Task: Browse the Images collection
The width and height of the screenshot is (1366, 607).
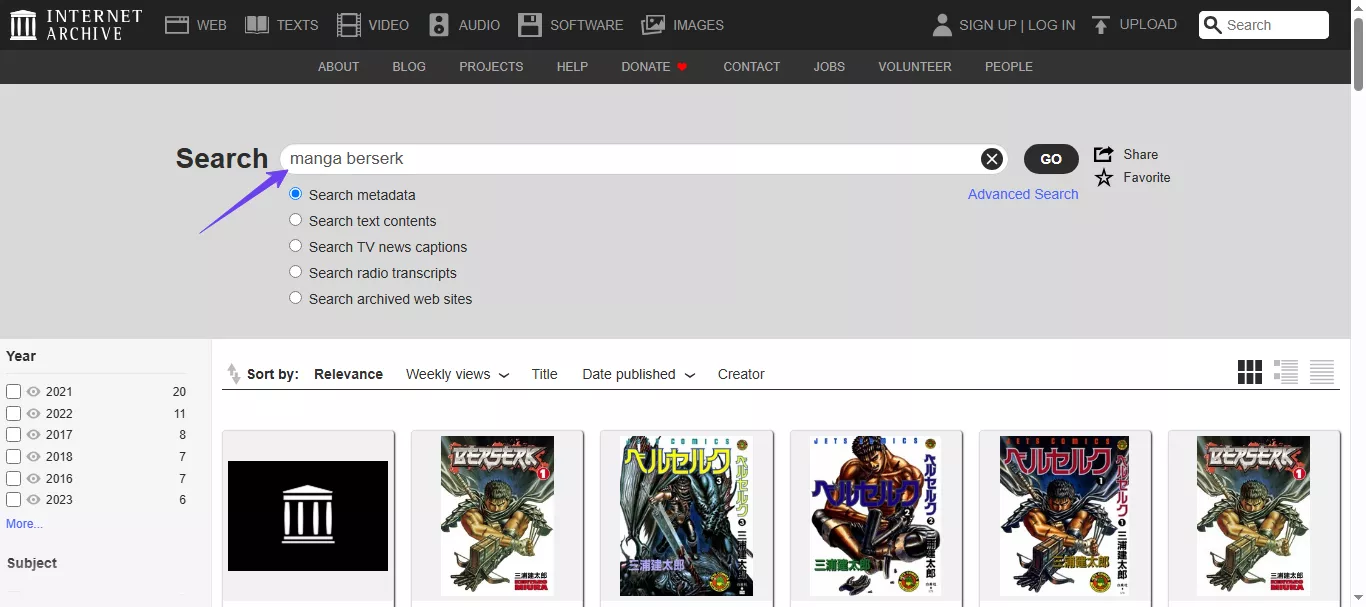Action: (683, 24)
